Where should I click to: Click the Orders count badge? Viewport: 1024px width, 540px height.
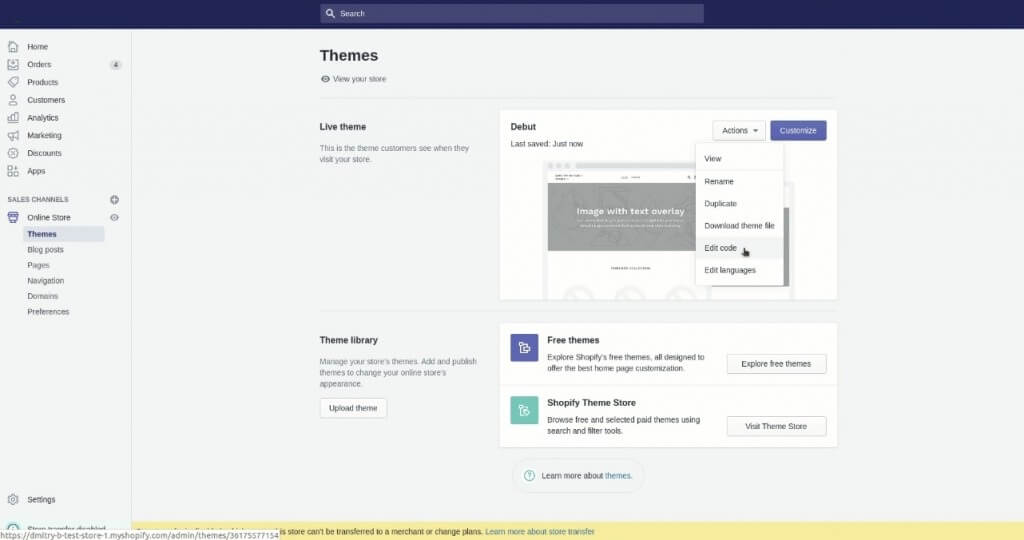point(116,65)
